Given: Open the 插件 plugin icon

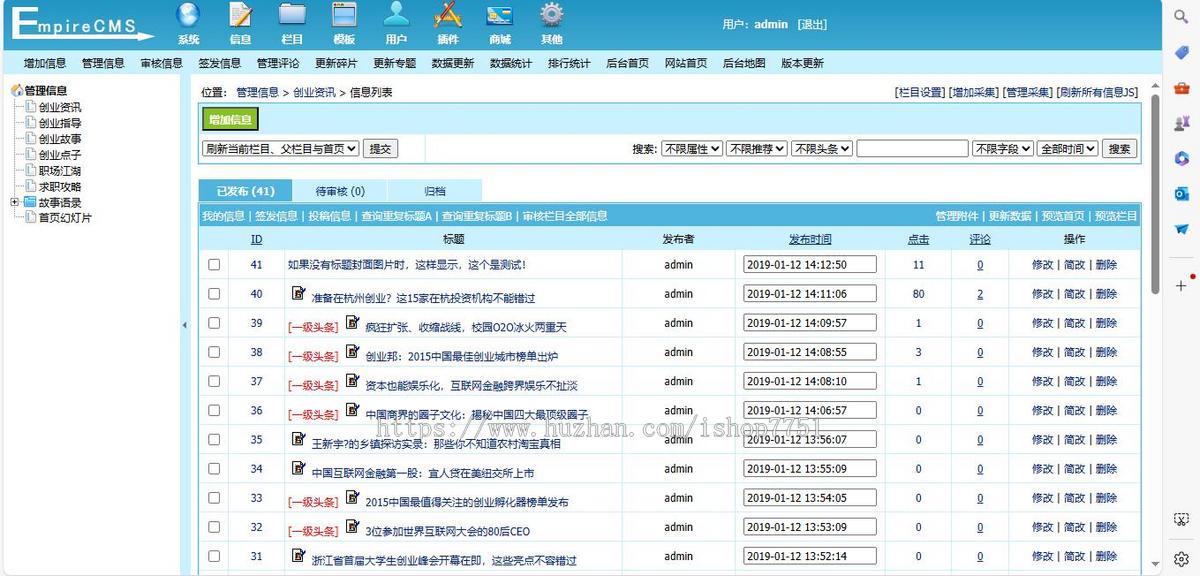Looking at the screenshot, I should click(448, 15).
